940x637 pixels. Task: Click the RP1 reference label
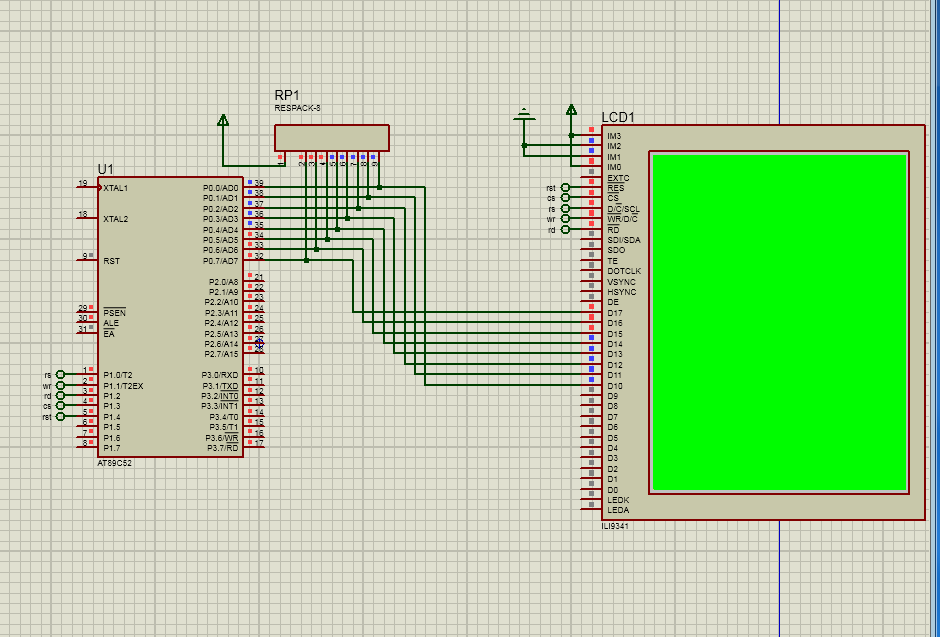tap(287, 95)
